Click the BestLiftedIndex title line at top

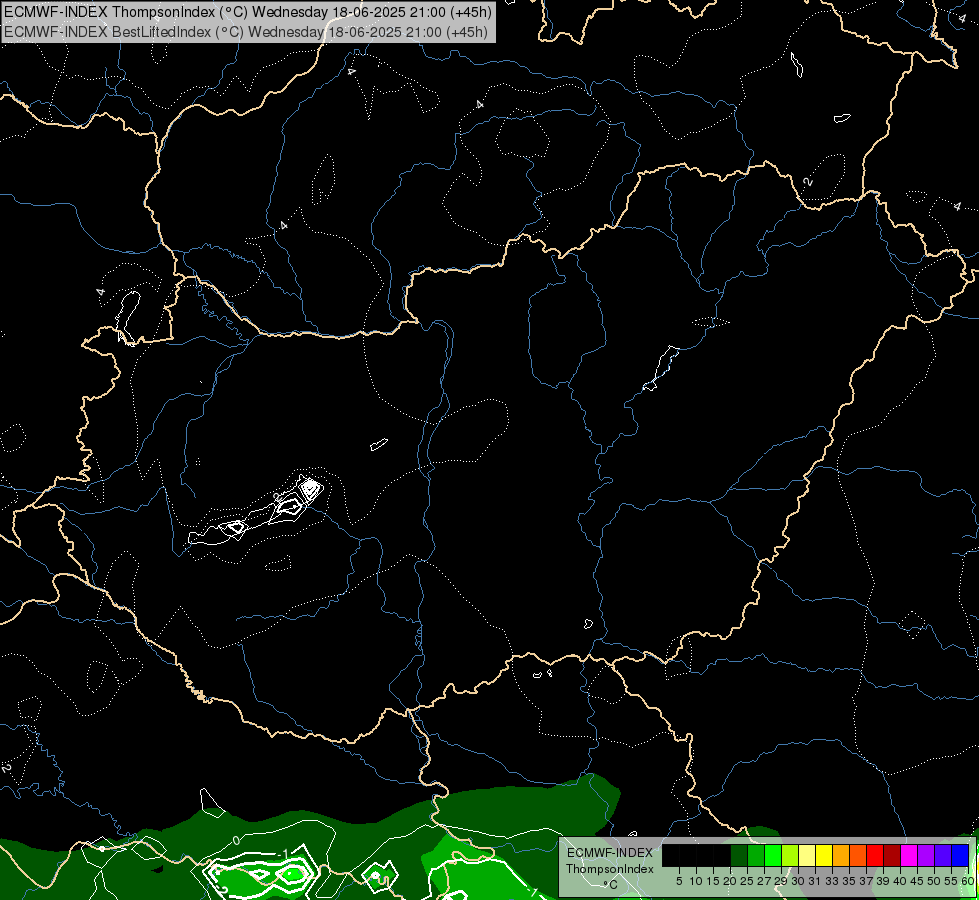(246, 32)
